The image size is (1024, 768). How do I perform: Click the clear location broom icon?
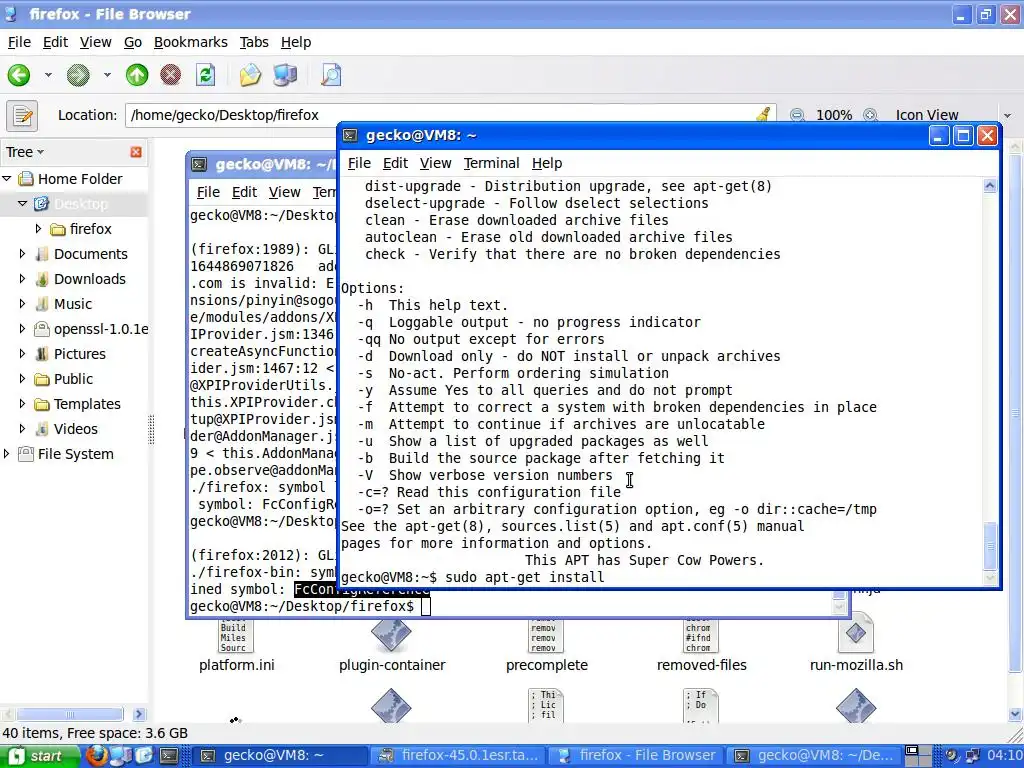pos(763,115)
